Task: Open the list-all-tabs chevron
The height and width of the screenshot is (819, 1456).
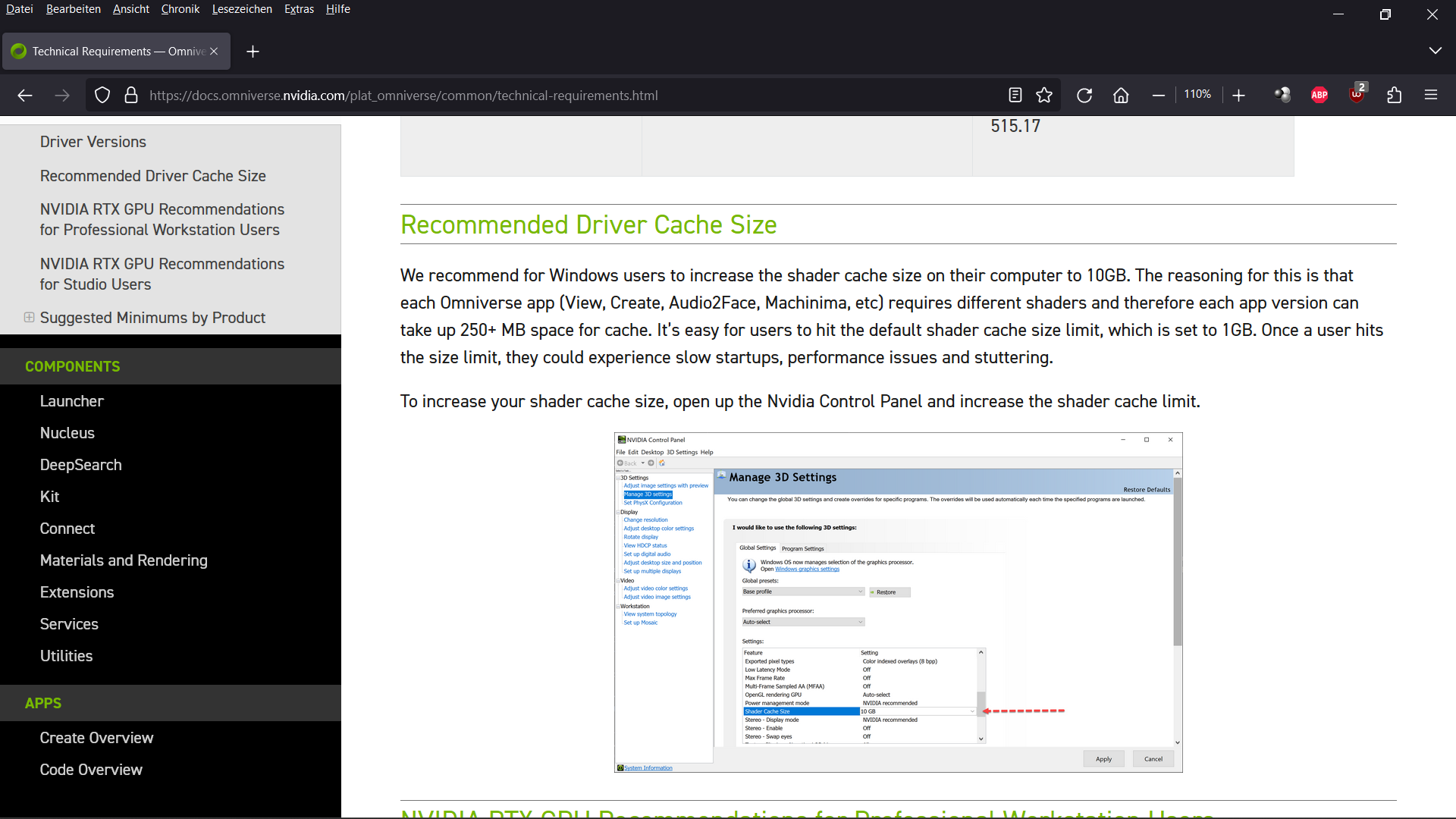Action: click(1435, 51)
